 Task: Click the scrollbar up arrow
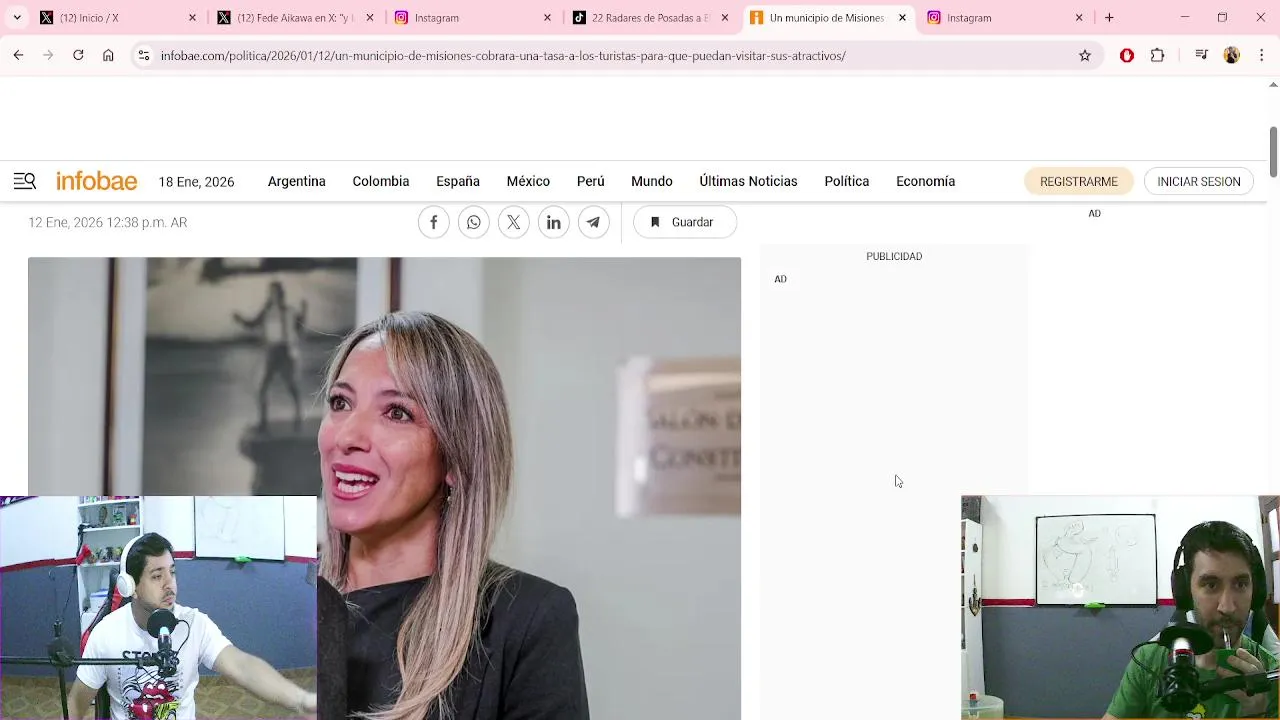[1273, 85]
